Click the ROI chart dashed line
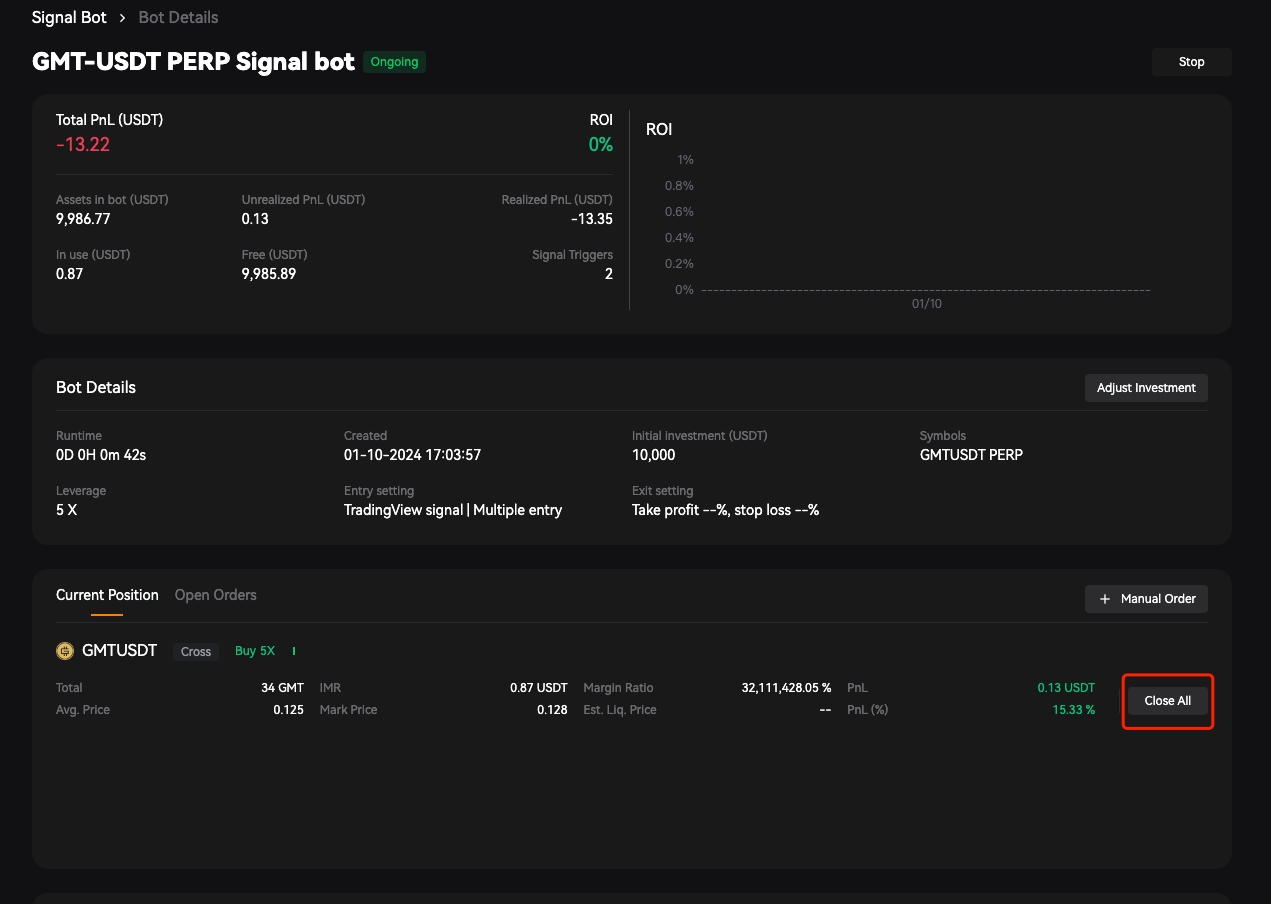This screenshot has width=1271, height=904. tap(925, 290)
